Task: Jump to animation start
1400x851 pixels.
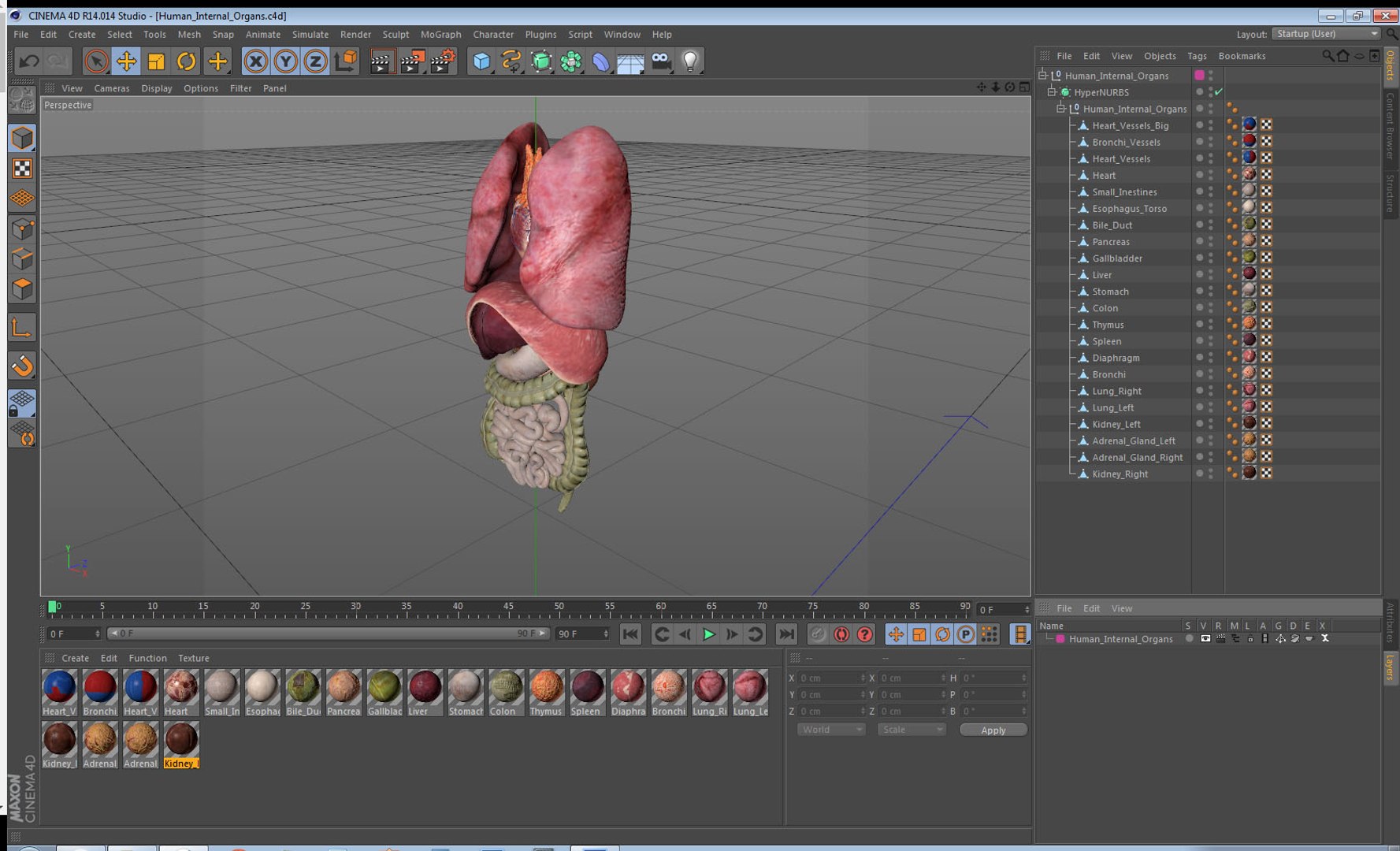Action: point(630,634)
